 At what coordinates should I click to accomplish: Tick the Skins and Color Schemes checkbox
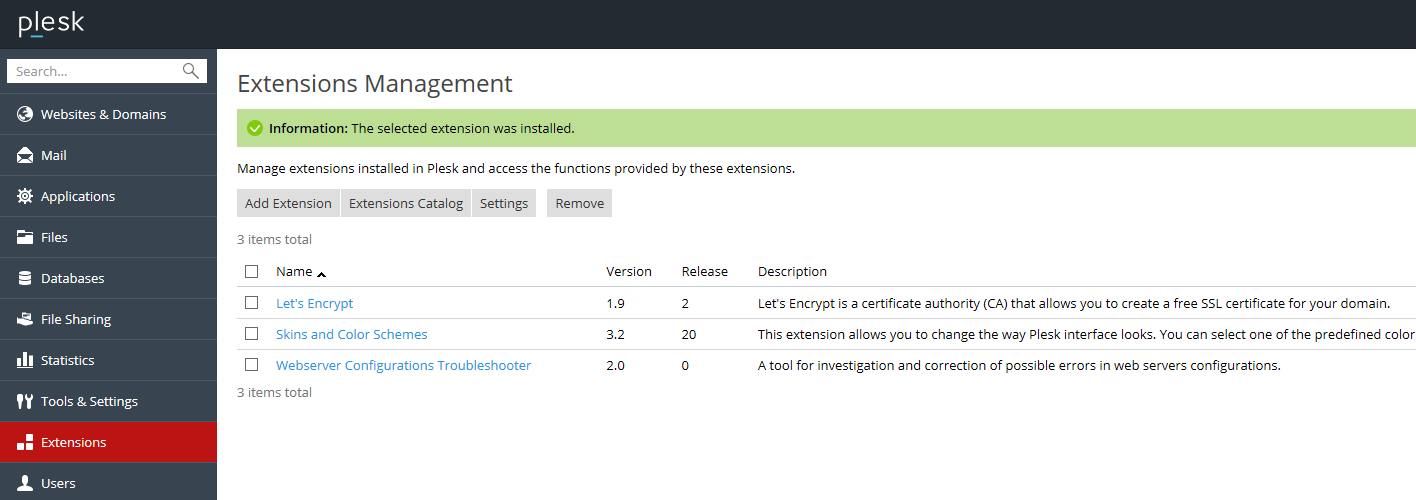click(252, 334)
